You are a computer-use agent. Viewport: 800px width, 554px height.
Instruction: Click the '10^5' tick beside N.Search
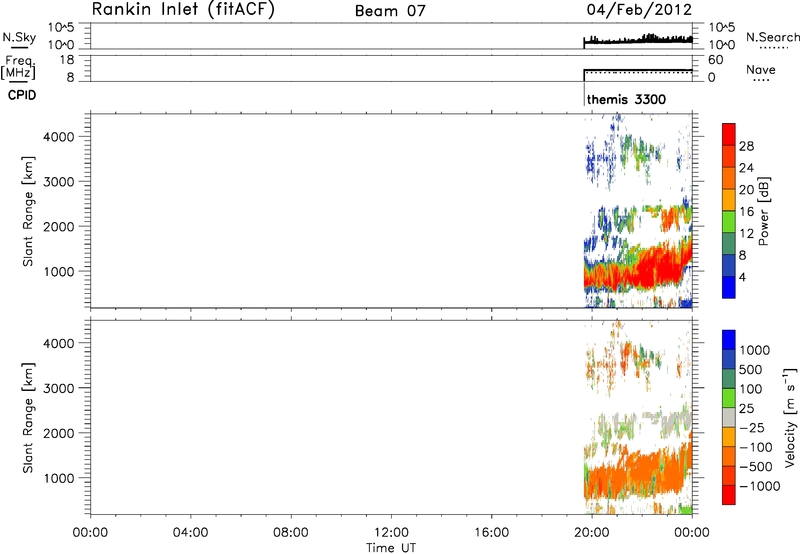(721, 27)
